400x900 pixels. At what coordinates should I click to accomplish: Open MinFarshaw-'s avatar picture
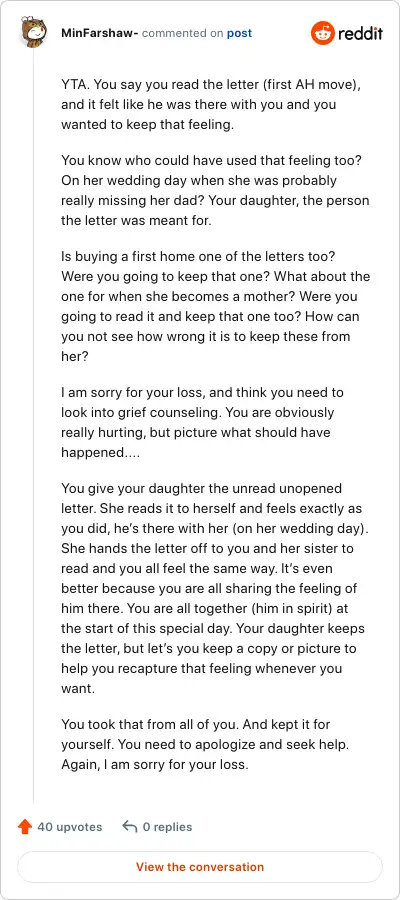[x=33, y=32]
